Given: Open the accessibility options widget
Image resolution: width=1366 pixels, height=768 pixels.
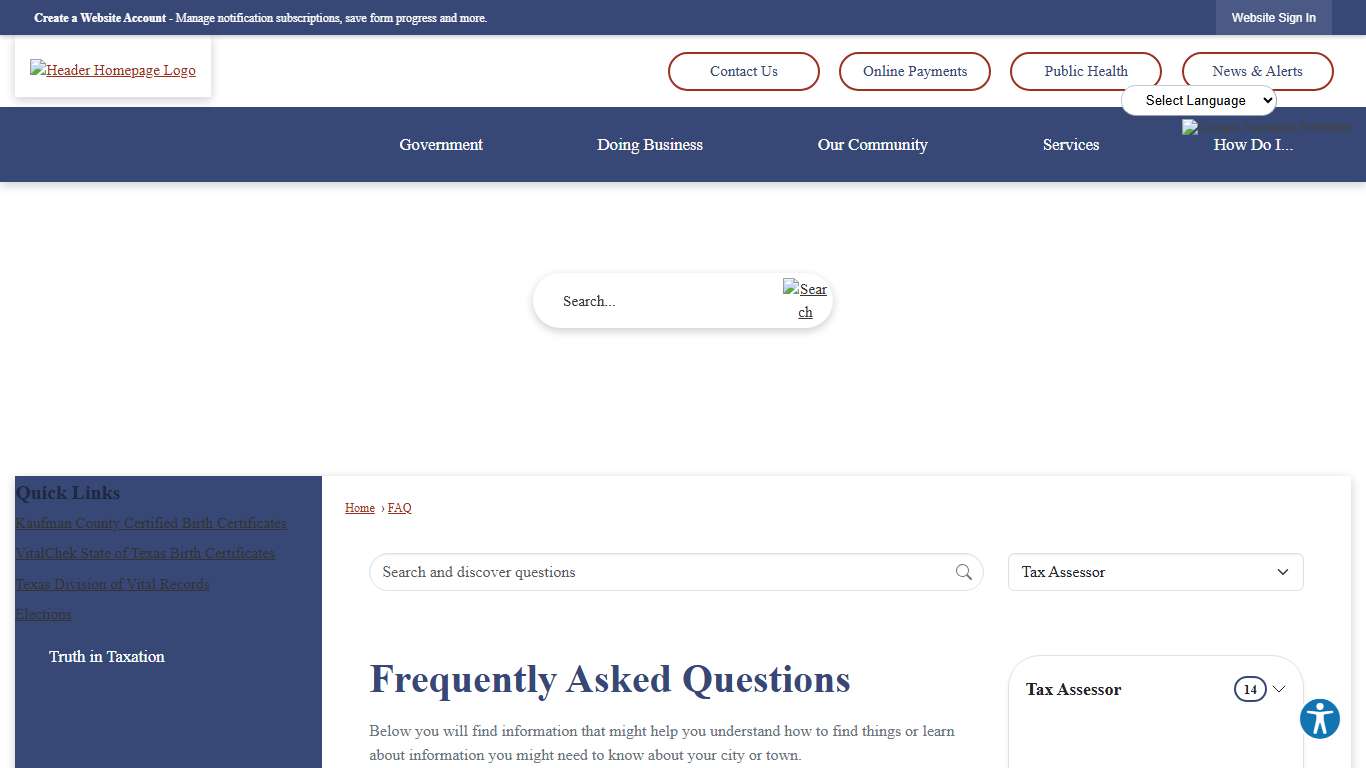Looking at the screenshot, I should 1319,719.
